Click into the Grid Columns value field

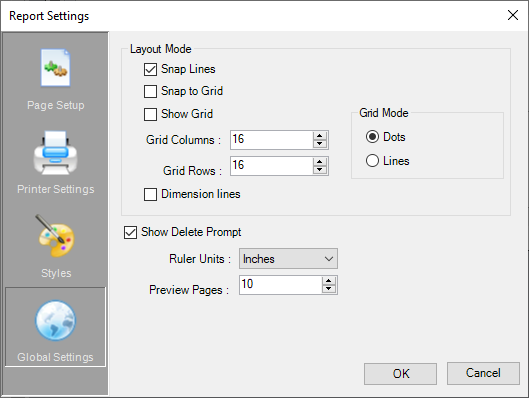[272, 140]
